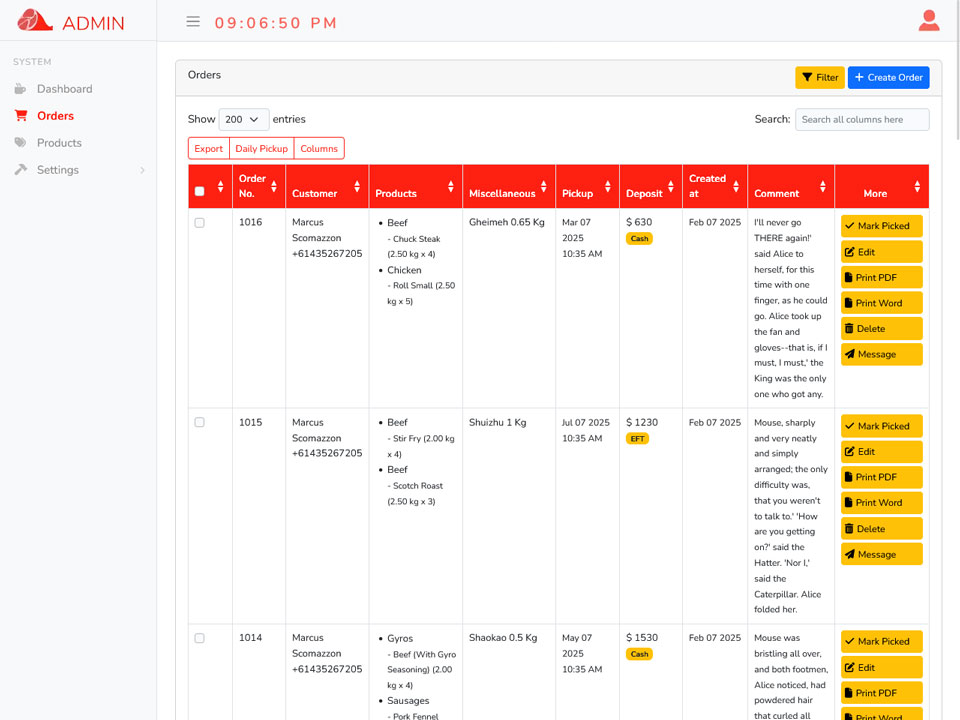Focus the Search all columns field
Viewport: 960px width, 720px height.
pos(862,119)
